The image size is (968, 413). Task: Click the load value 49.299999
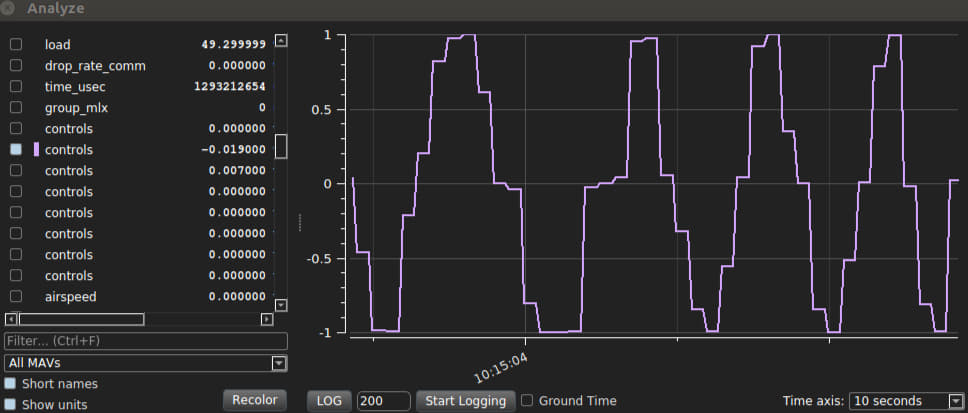click(233, 44)
